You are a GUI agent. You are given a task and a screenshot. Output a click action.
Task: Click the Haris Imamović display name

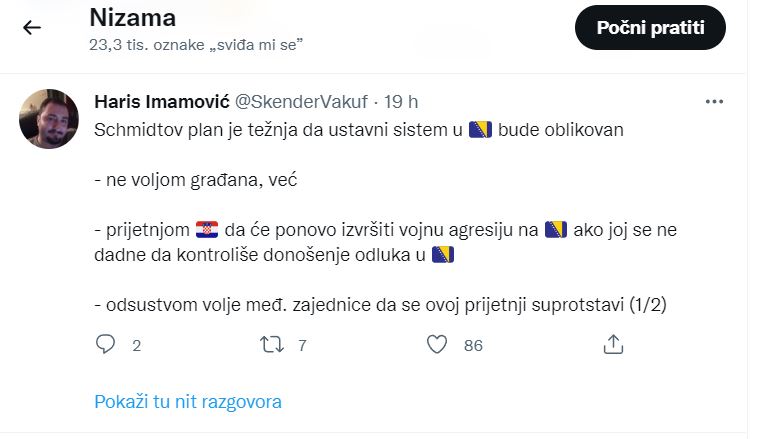pyautogui.click(x=161, y=102)
